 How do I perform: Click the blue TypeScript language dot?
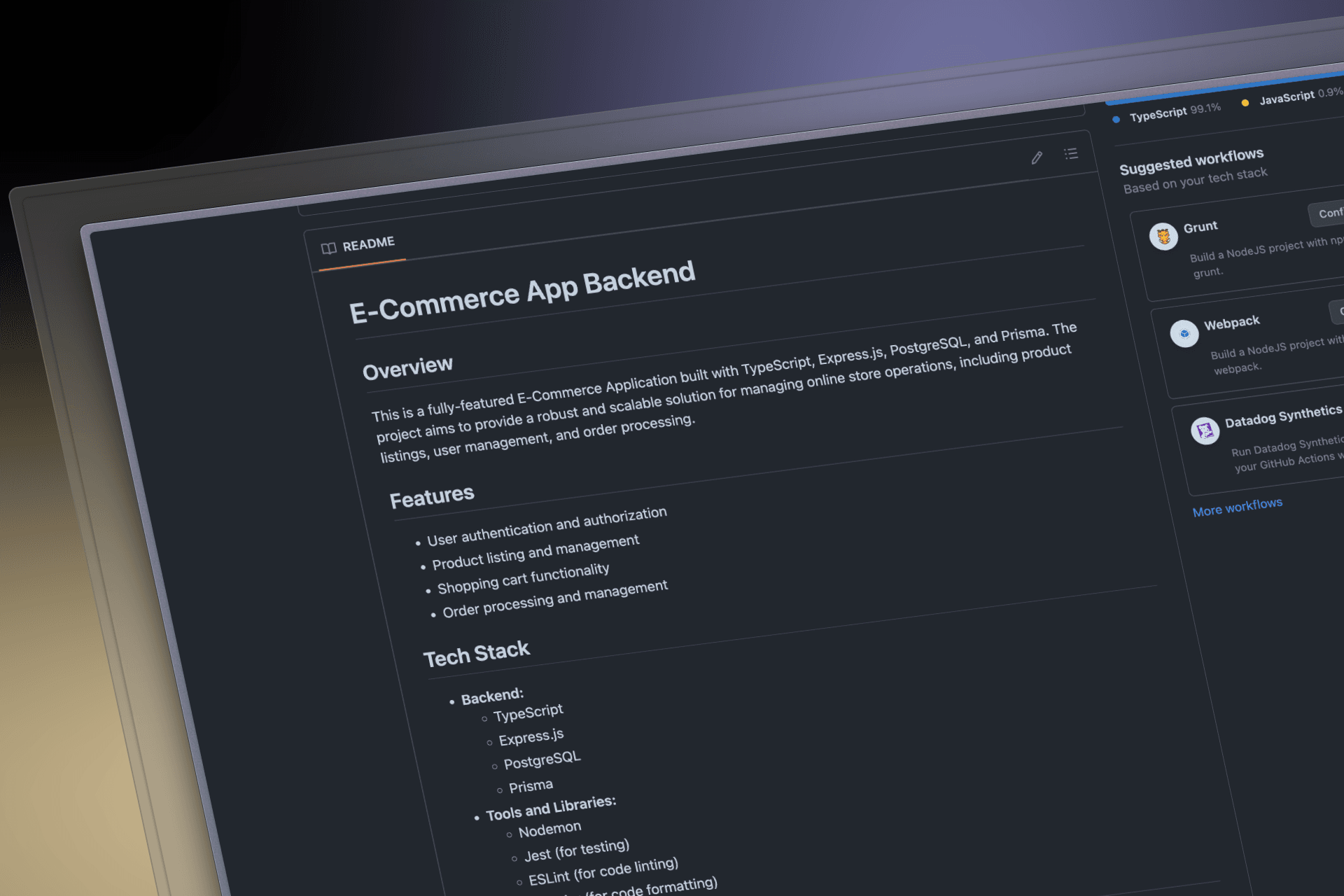tap(1116, 119)
